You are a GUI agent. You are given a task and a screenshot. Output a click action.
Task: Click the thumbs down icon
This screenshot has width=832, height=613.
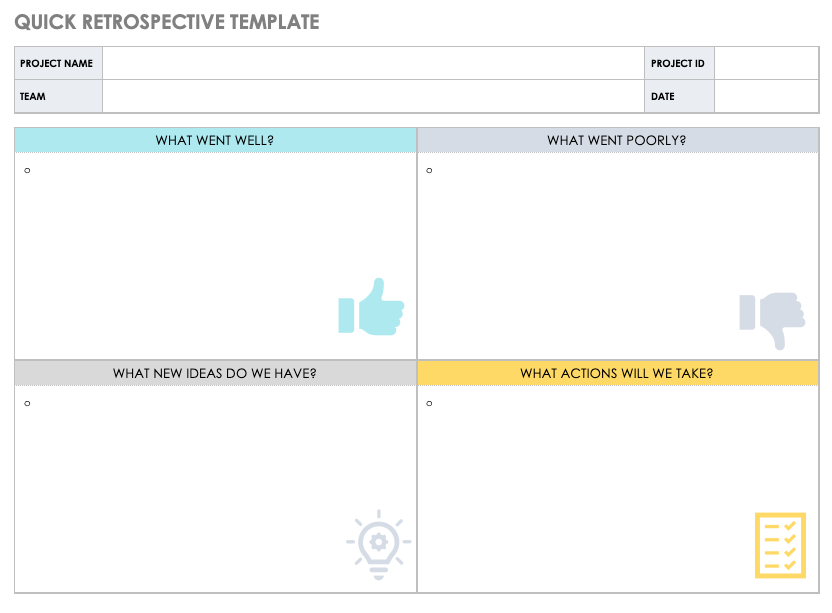coord(772,319)
